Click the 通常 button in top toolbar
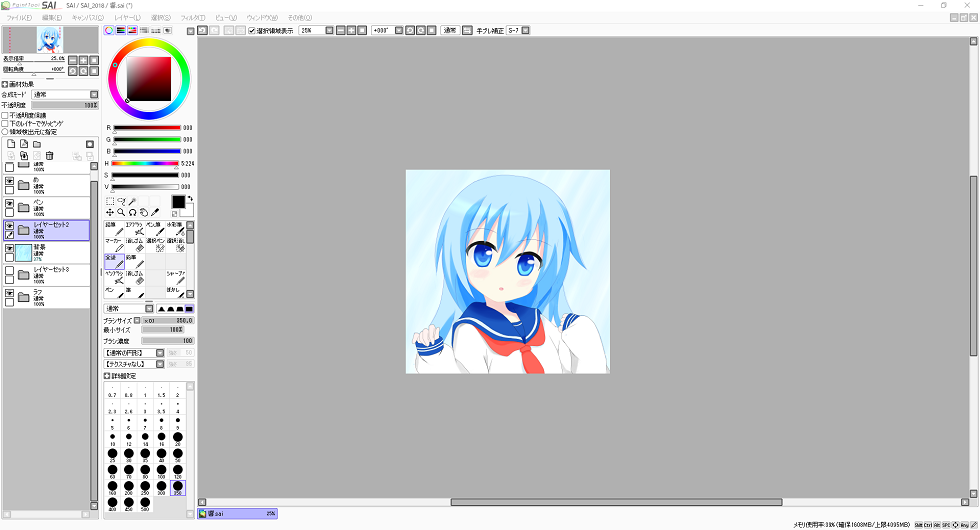Image resolution: width=980 pixels, height=530 pixels. coord(449,30)
